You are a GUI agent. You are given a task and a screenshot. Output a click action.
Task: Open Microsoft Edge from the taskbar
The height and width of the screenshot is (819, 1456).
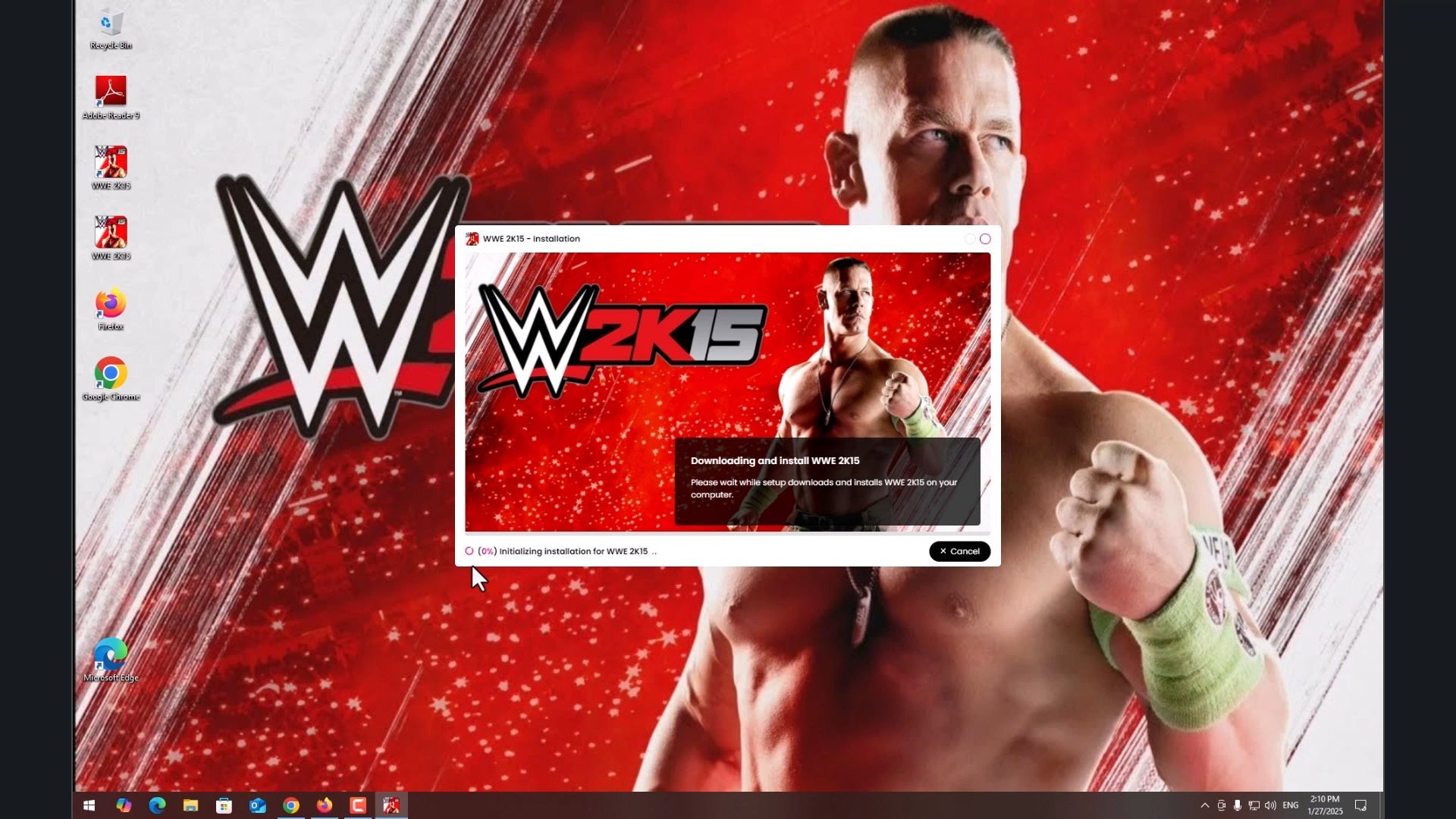(x=157, y=805)
